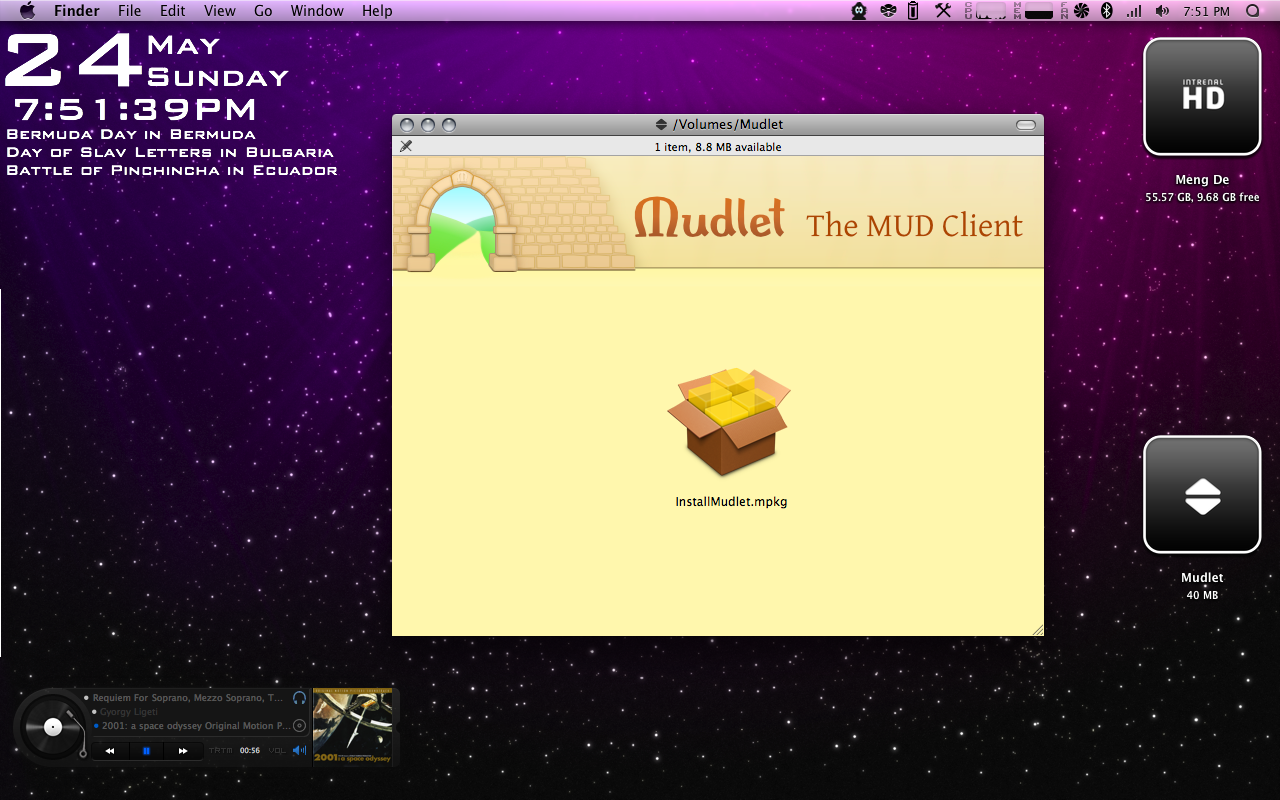This screenshot has height=800, width=1280.
Task: Click the pencil icon in window status bar
Action: (x=406, y=146)
